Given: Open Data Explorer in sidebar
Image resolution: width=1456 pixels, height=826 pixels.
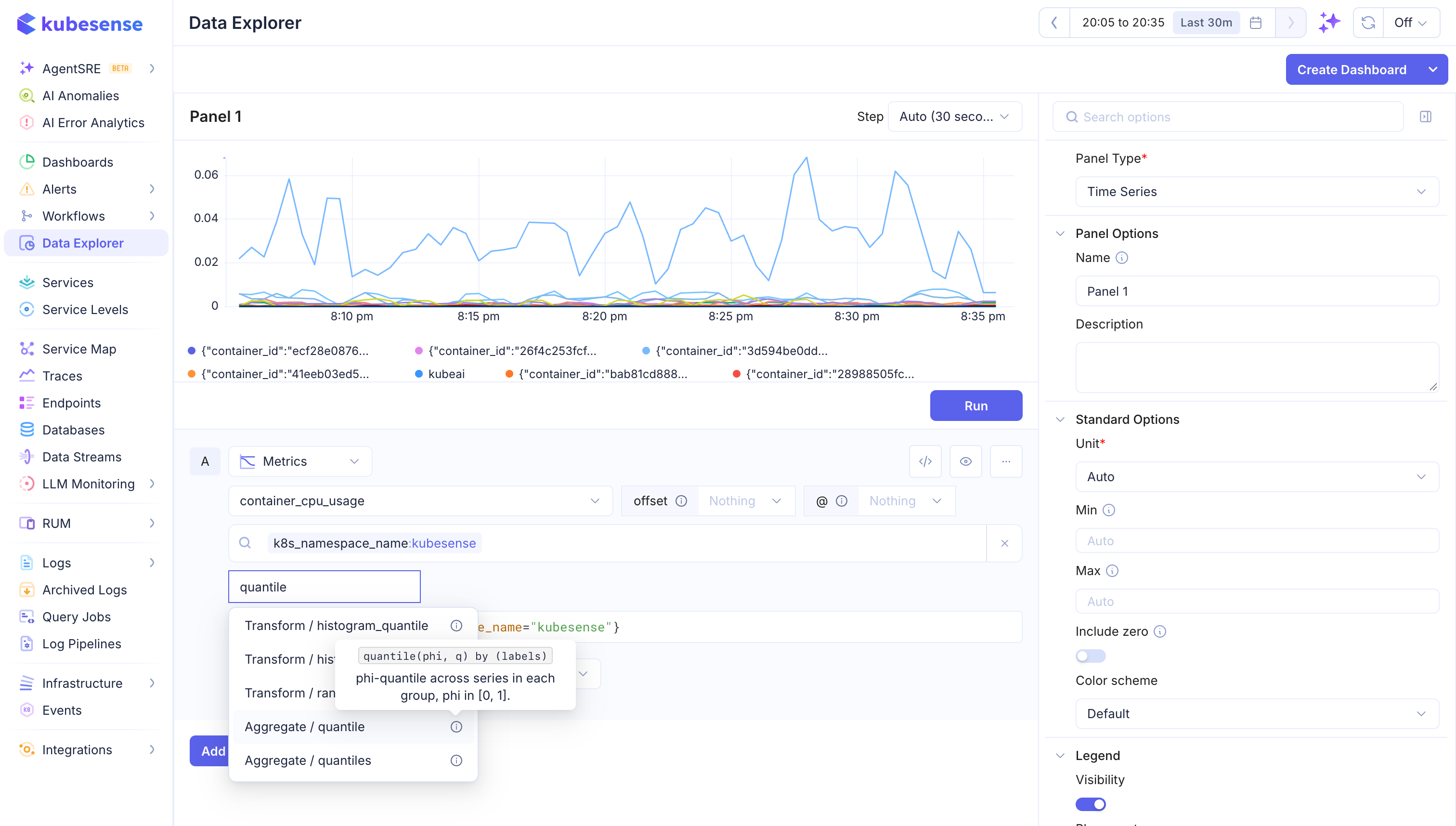Looking at the screenshot, I should pyautogui.click(x=86, y=243).
